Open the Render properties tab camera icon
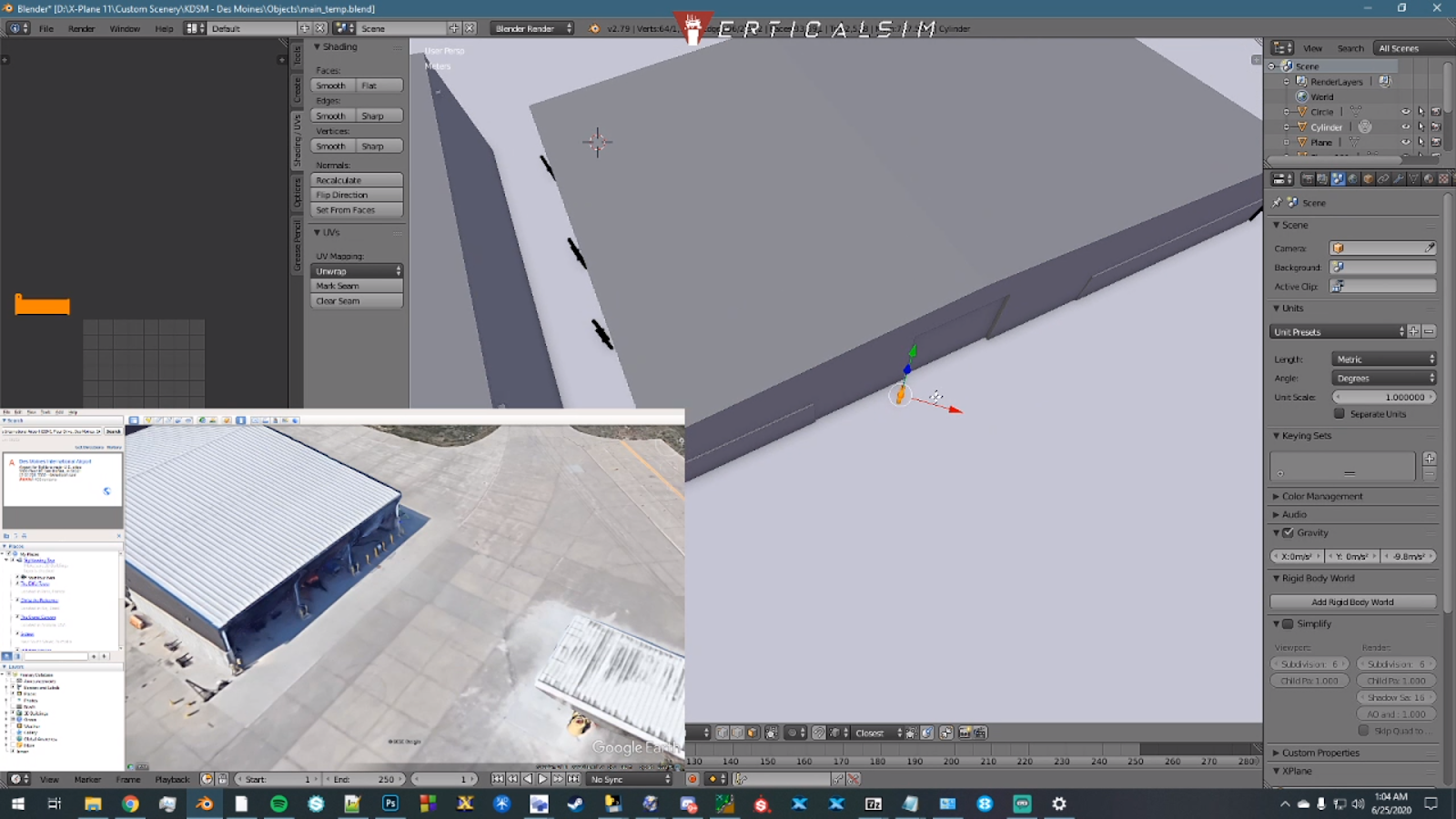 (1308, 179)
